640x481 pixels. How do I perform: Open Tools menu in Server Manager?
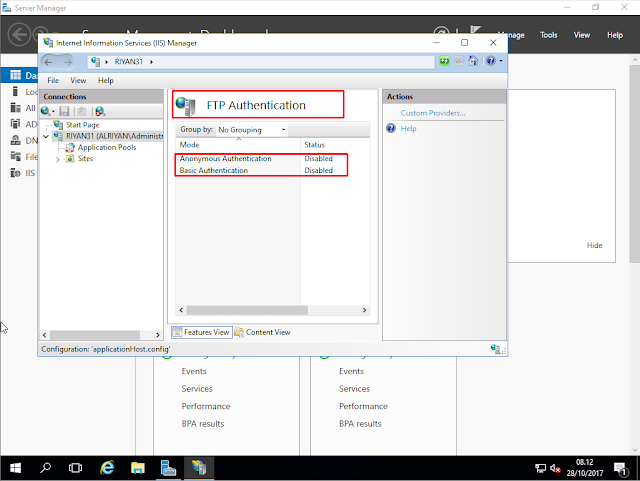click(549, 35)
